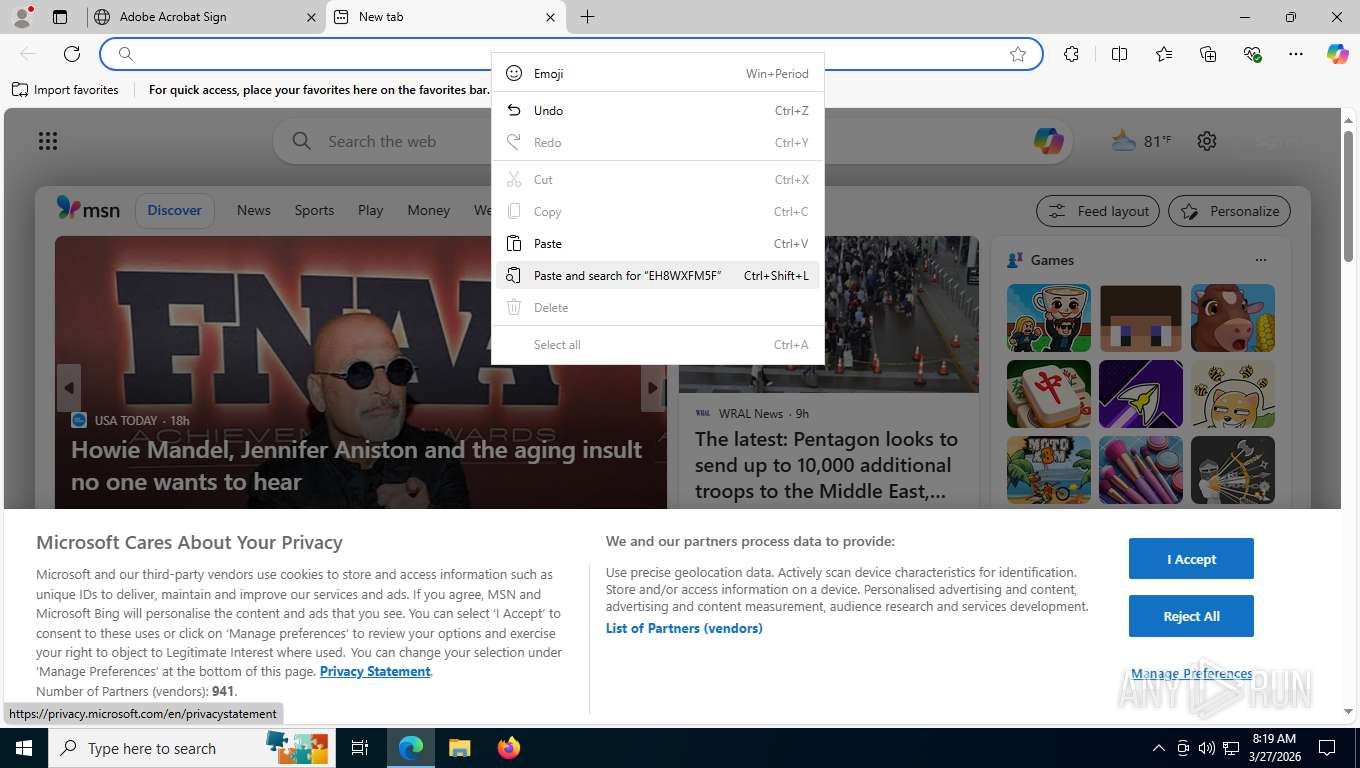
Task: Open the notification center icon
Action: (x=1327, y=748)
